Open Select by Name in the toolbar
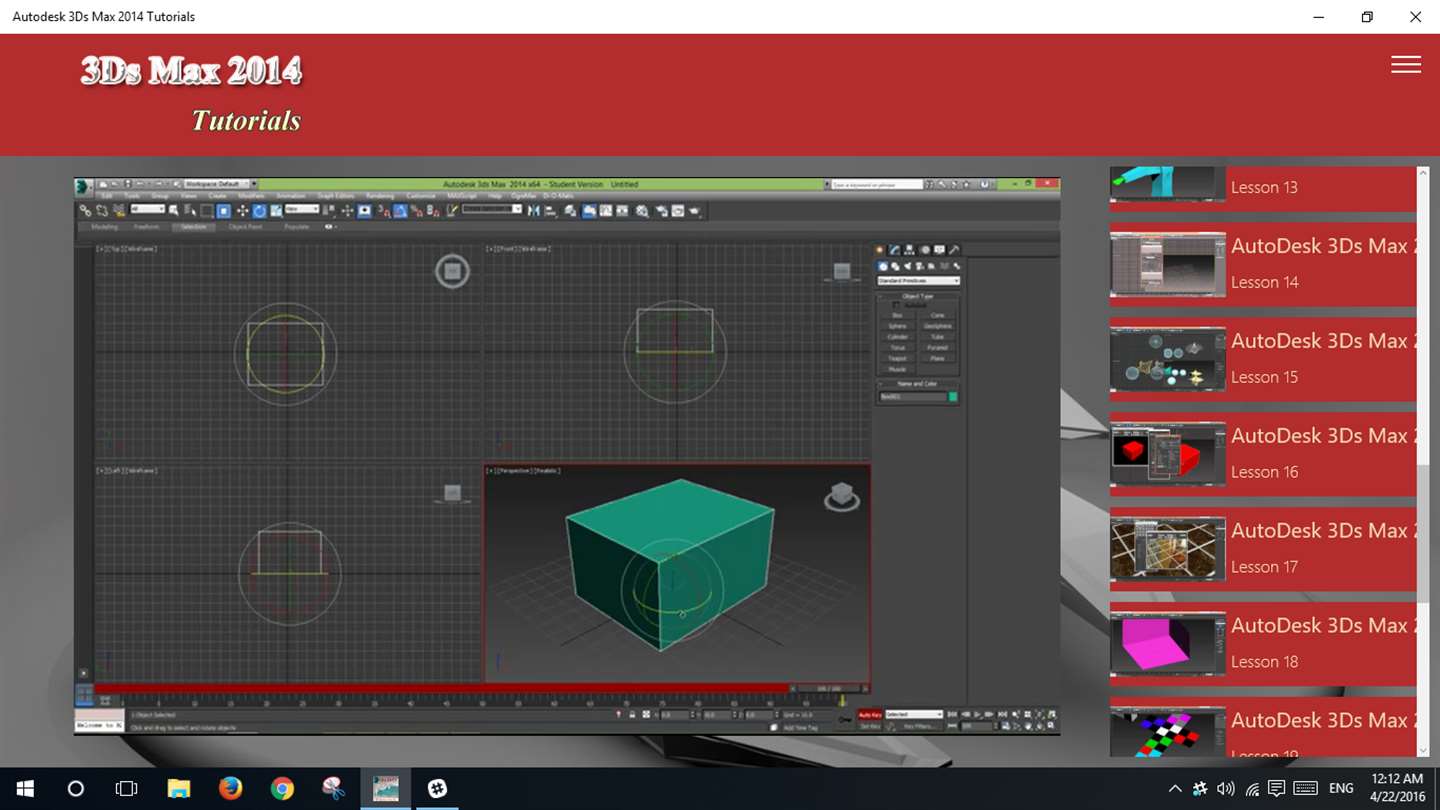Viewport: 1440px width, 810px height. coord(190,211)
